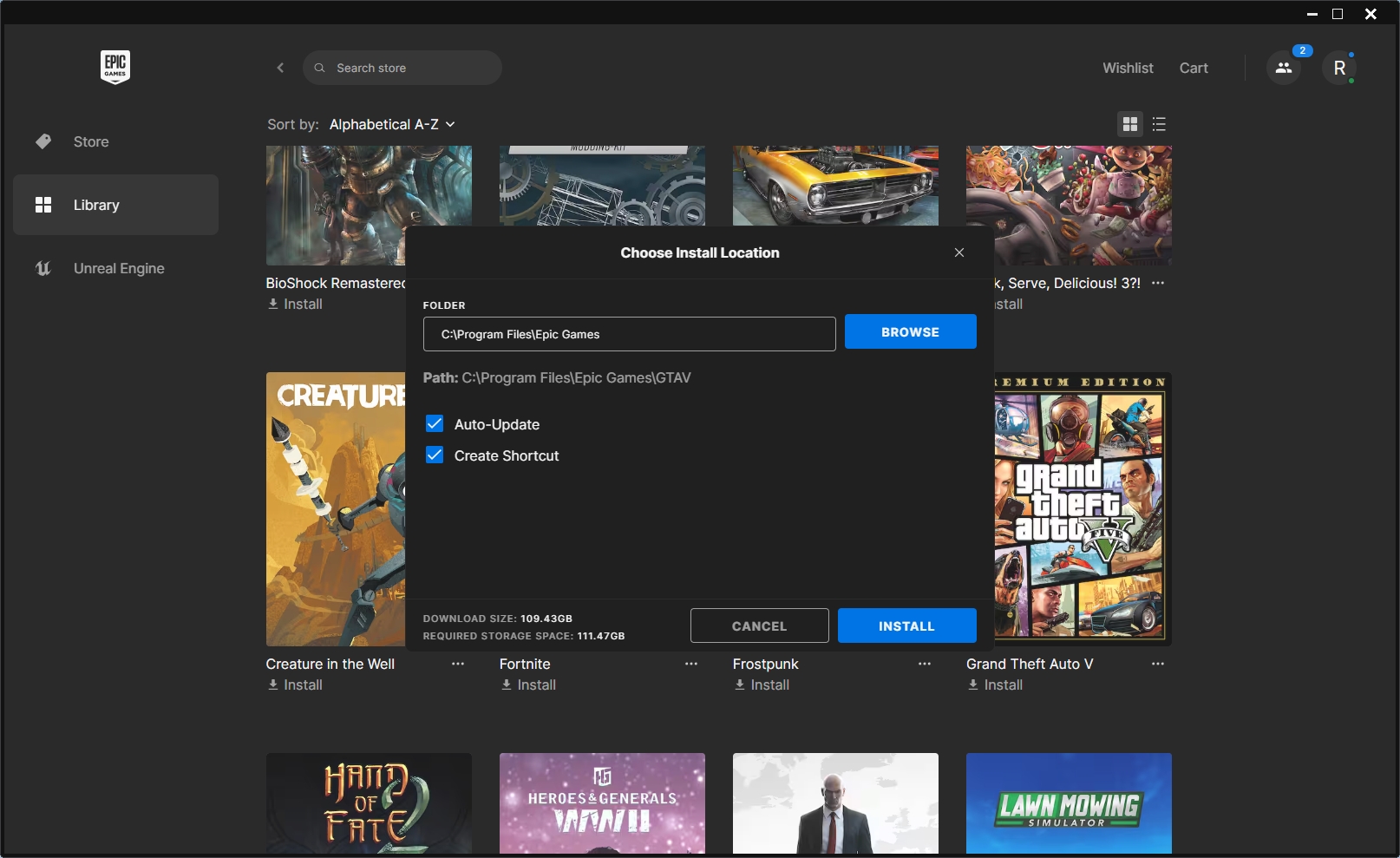
Task: Open the Cart page
Action: pyautogui.click(x=1194, y=68)
